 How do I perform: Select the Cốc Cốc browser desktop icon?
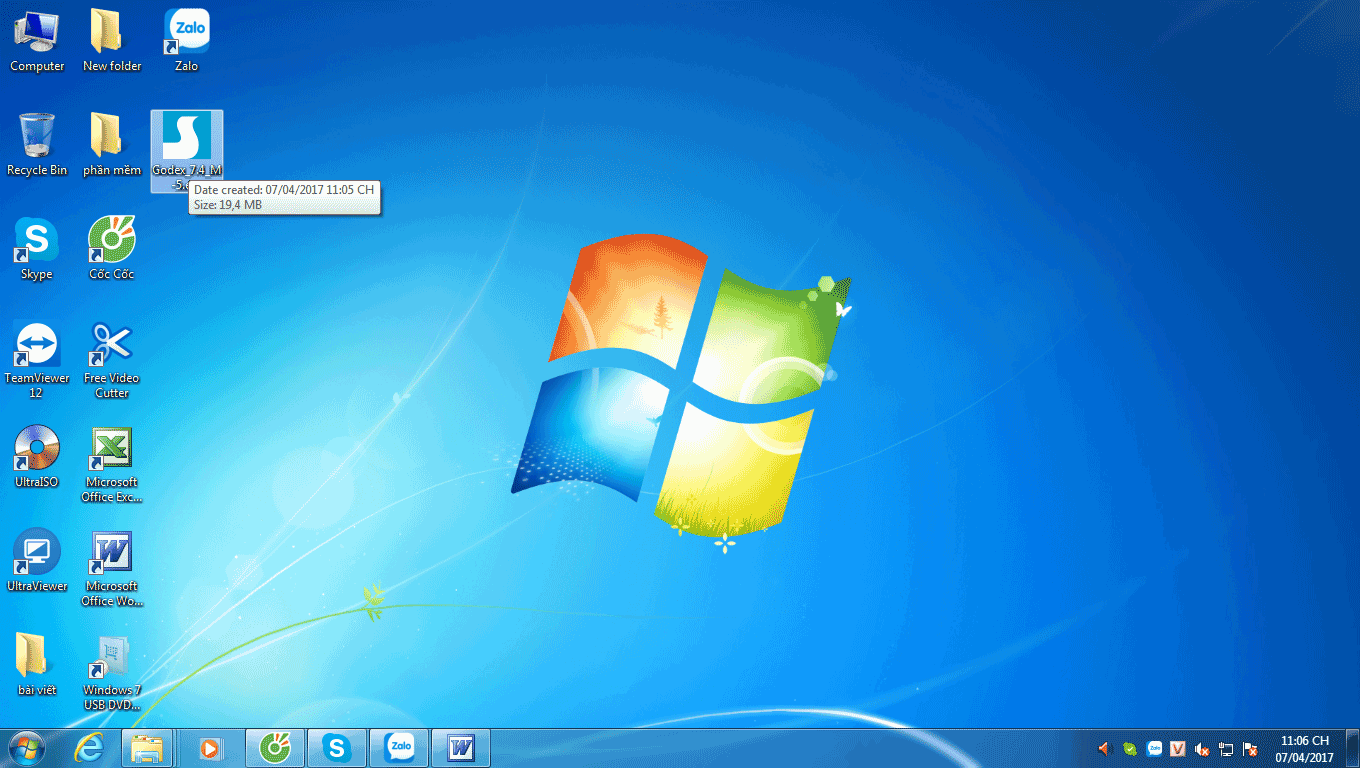coord(112,248)
